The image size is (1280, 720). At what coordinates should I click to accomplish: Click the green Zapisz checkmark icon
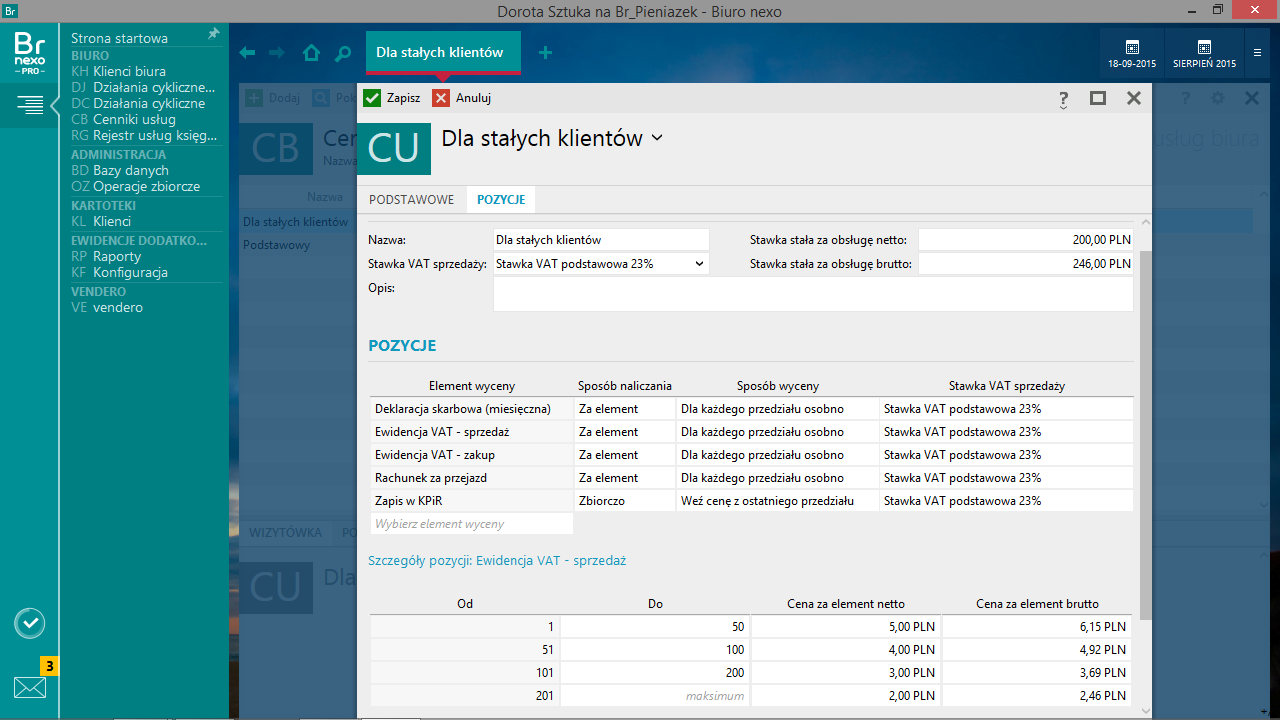tap(372, 98)
